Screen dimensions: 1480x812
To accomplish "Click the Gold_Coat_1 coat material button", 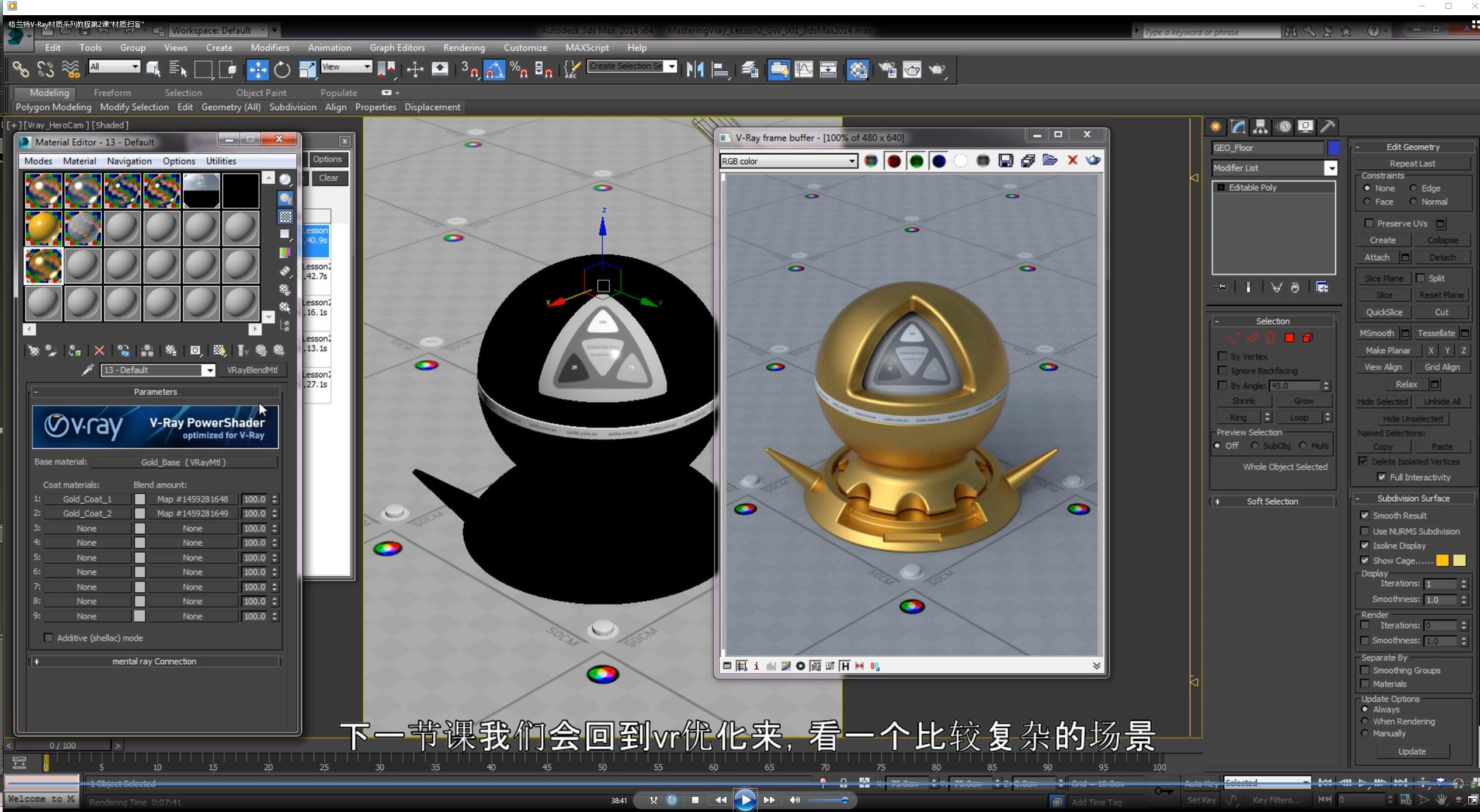I will pyautogui.click(x=88, y=499).
